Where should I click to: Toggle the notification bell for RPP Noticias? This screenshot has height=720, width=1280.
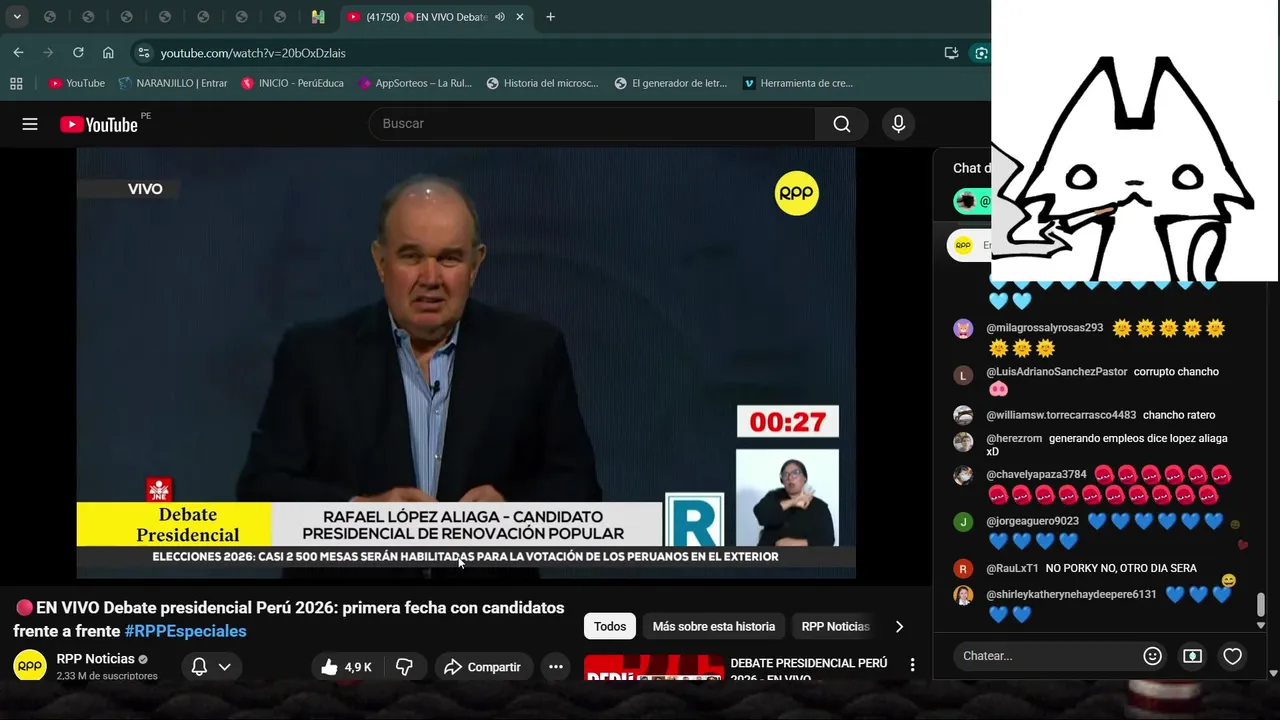[x=199, y=667]
